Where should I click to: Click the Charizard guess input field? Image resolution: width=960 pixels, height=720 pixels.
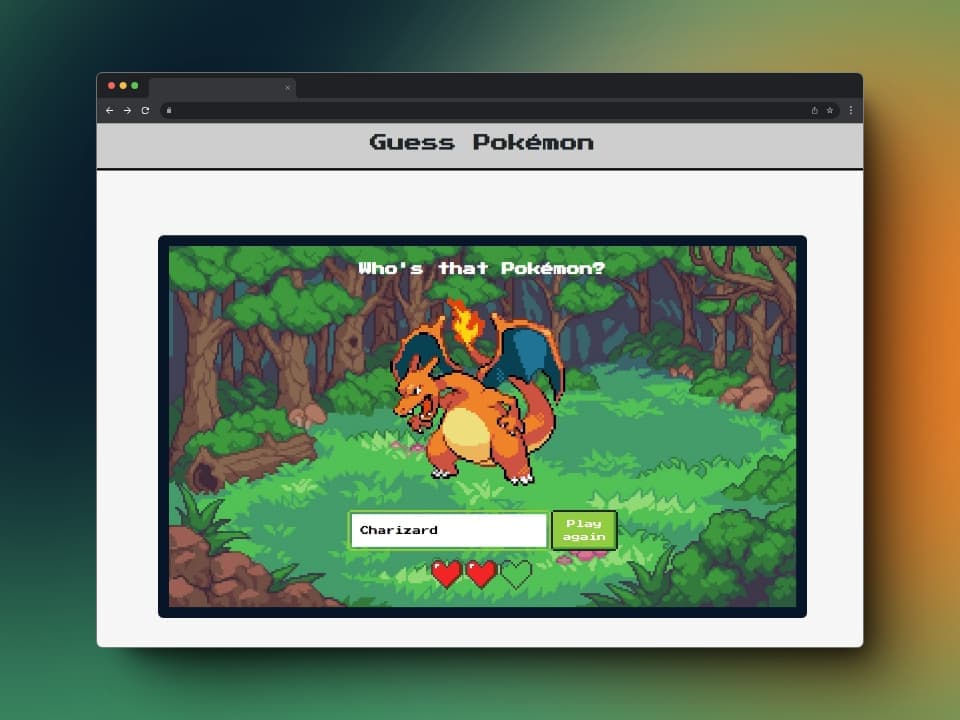pyautogui.click(x=449, y=530)
